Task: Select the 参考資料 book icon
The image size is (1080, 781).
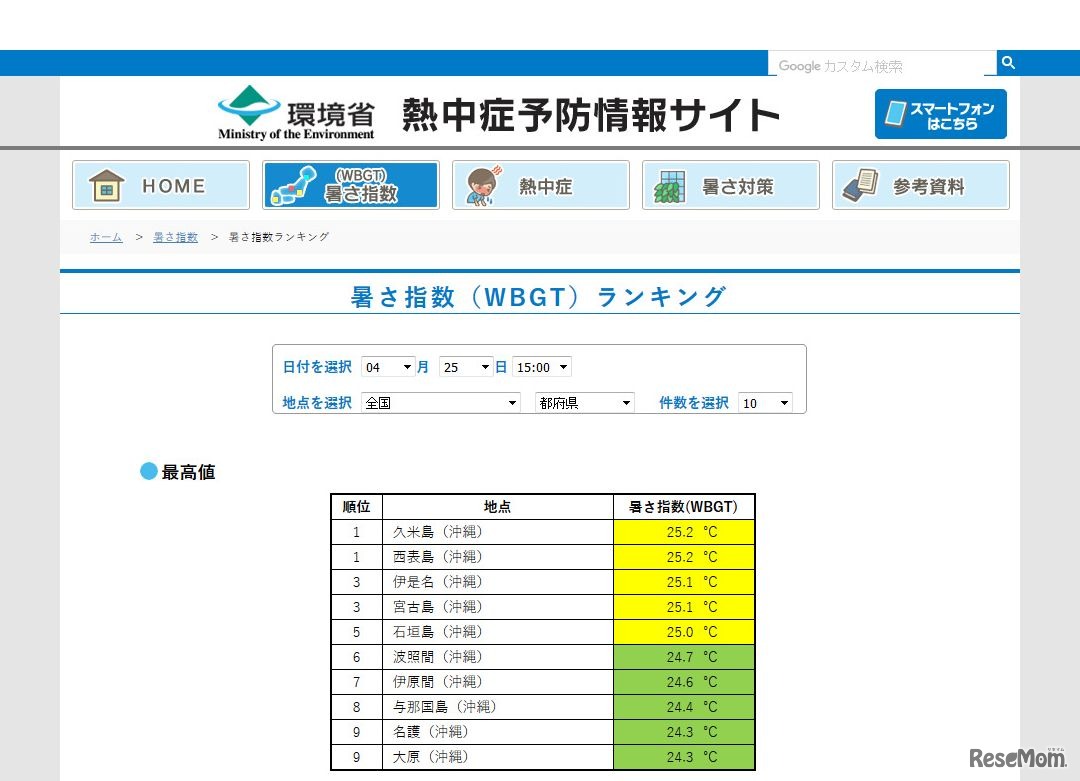Action: [860, 184]
